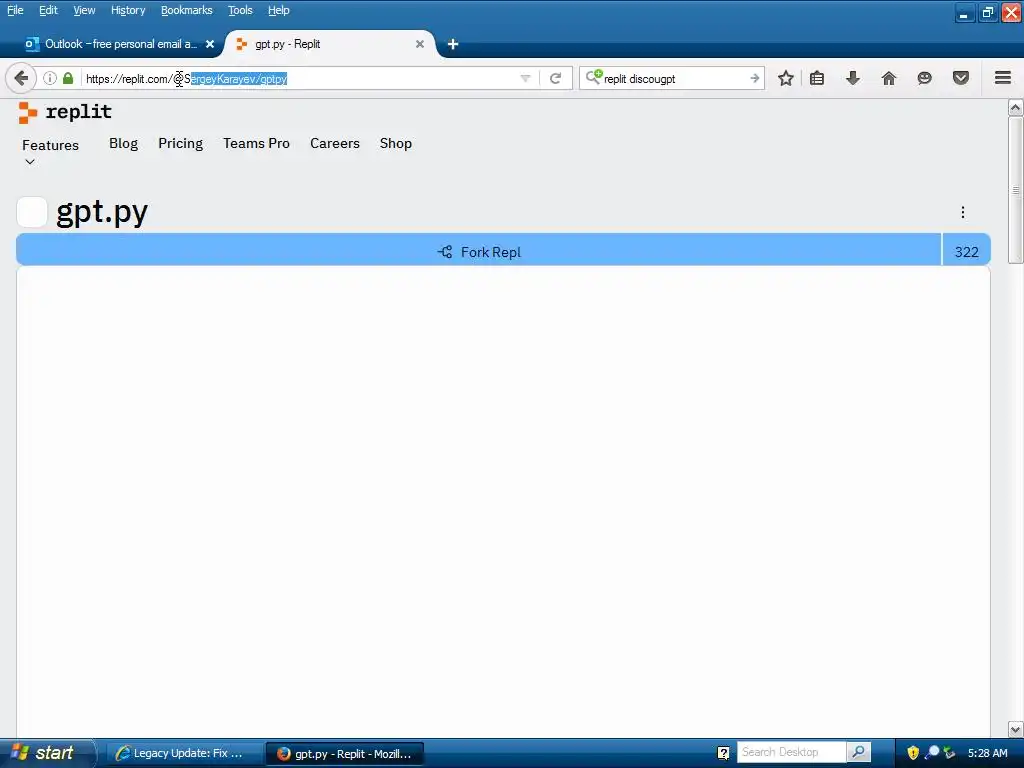Click the Fork Repl button

coord(479,251)
